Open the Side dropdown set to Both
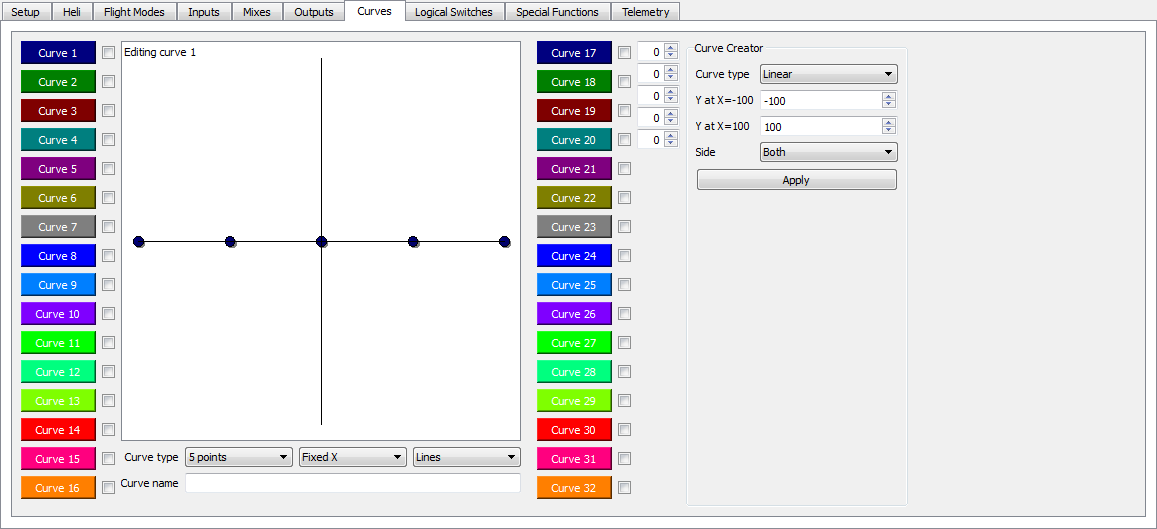Screen dimensions: 1157x529 click(x=828, y=152)
